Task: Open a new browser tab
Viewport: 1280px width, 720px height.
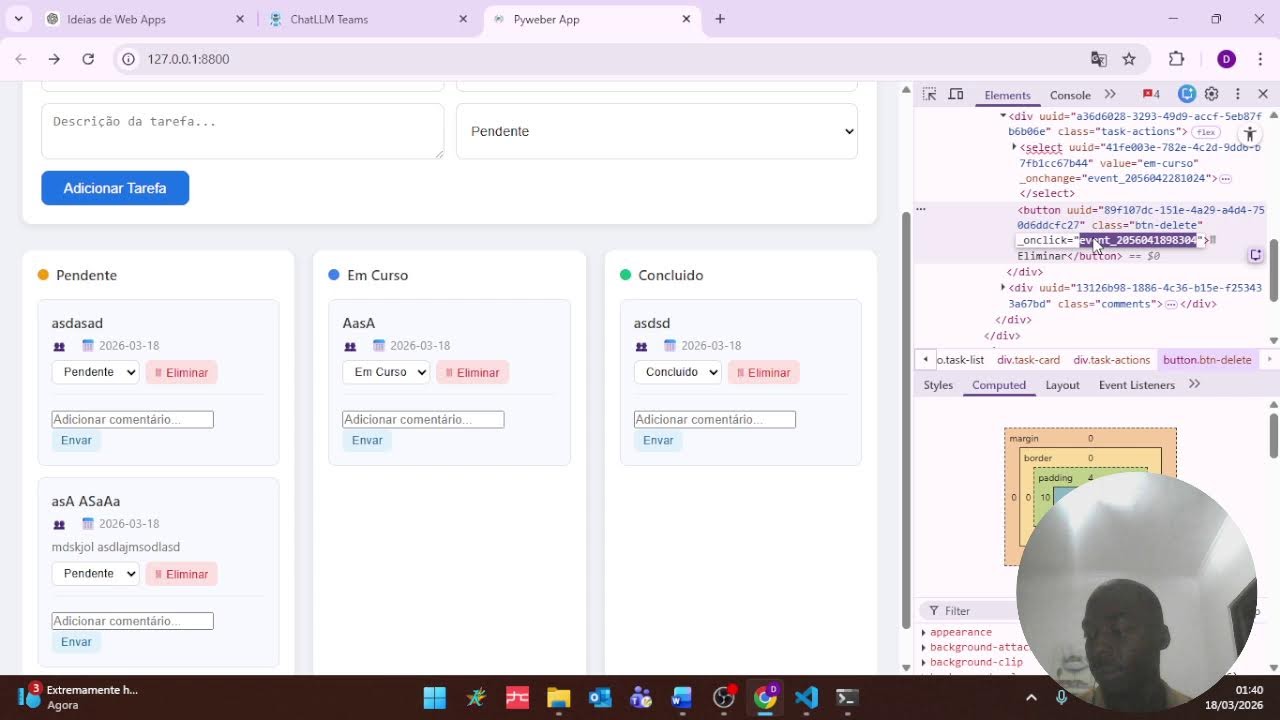Action: click(x=720, y=19)
